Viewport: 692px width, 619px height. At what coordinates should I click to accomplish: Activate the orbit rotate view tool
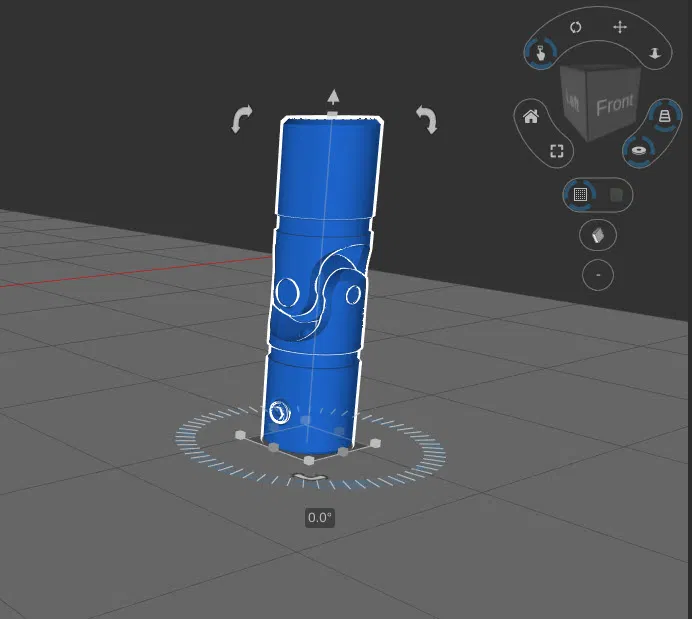pyautogui.click(x=575, y=27)
